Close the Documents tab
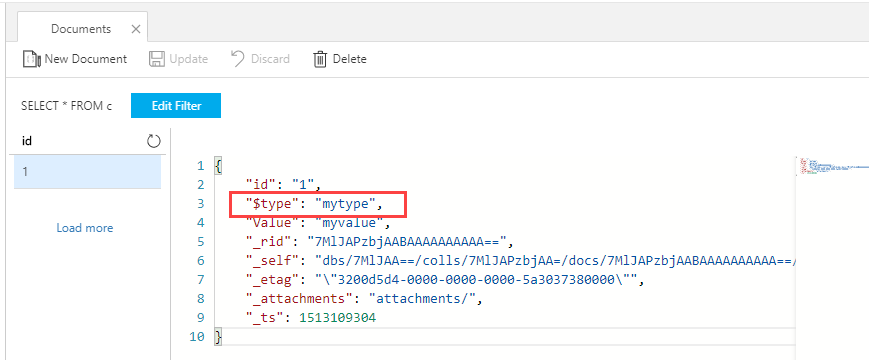869x360 pixels. click(x=136, y=29)
